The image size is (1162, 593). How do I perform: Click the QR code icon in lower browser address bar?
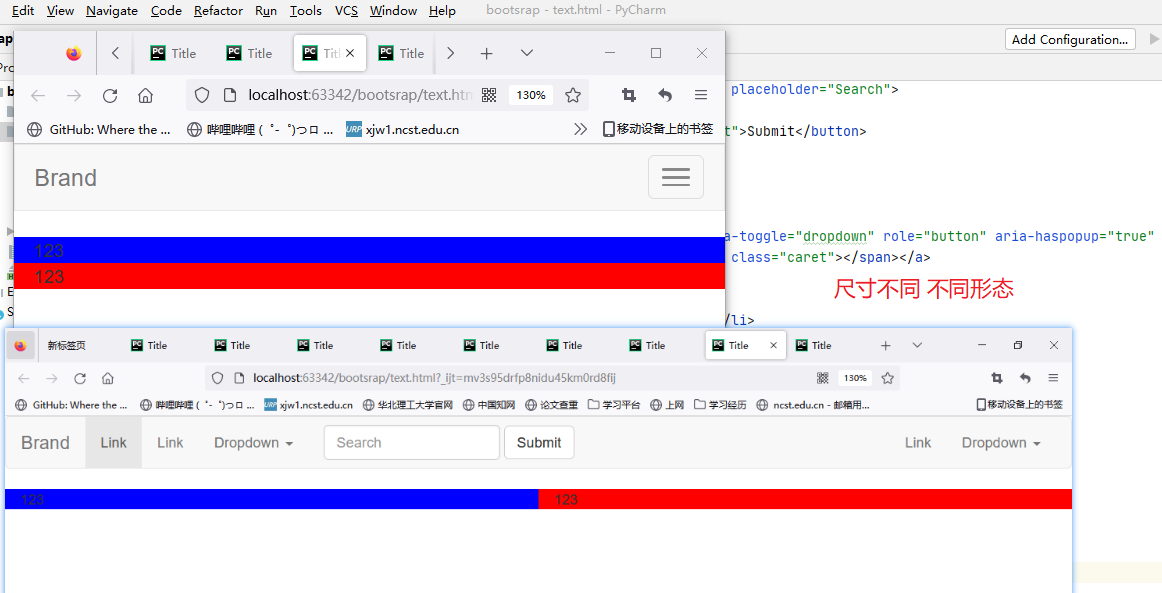pyautogui.click(x=823, y=378)
